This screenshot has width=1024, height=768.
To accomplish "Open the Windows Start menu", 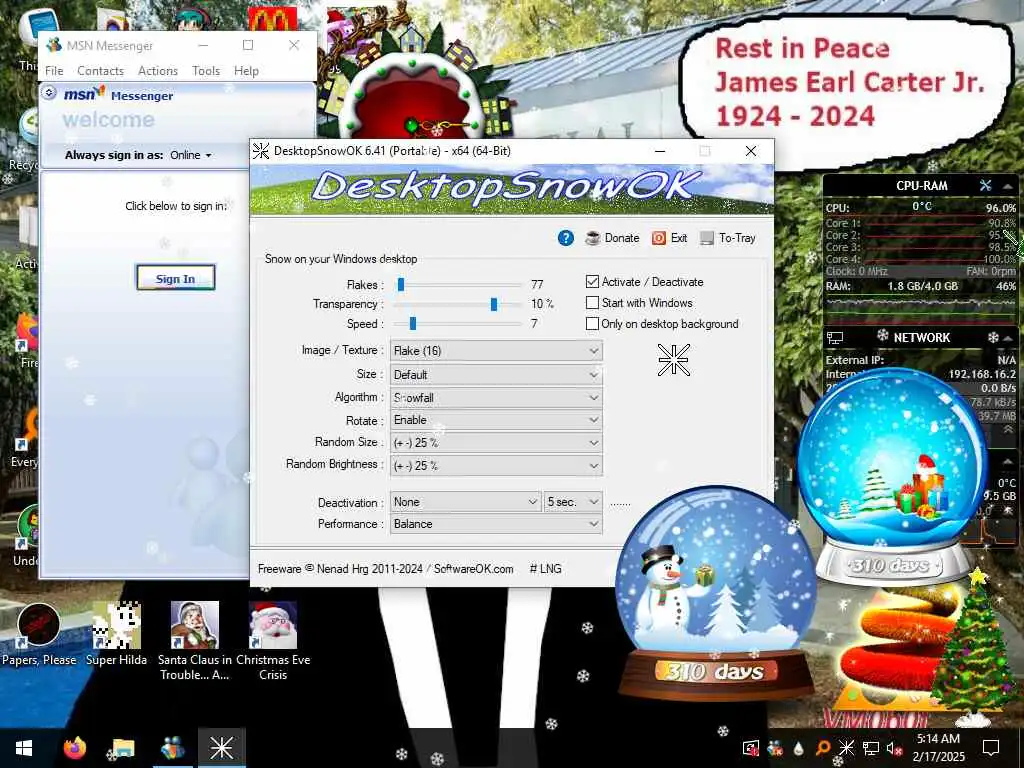I will pos(24,748).
